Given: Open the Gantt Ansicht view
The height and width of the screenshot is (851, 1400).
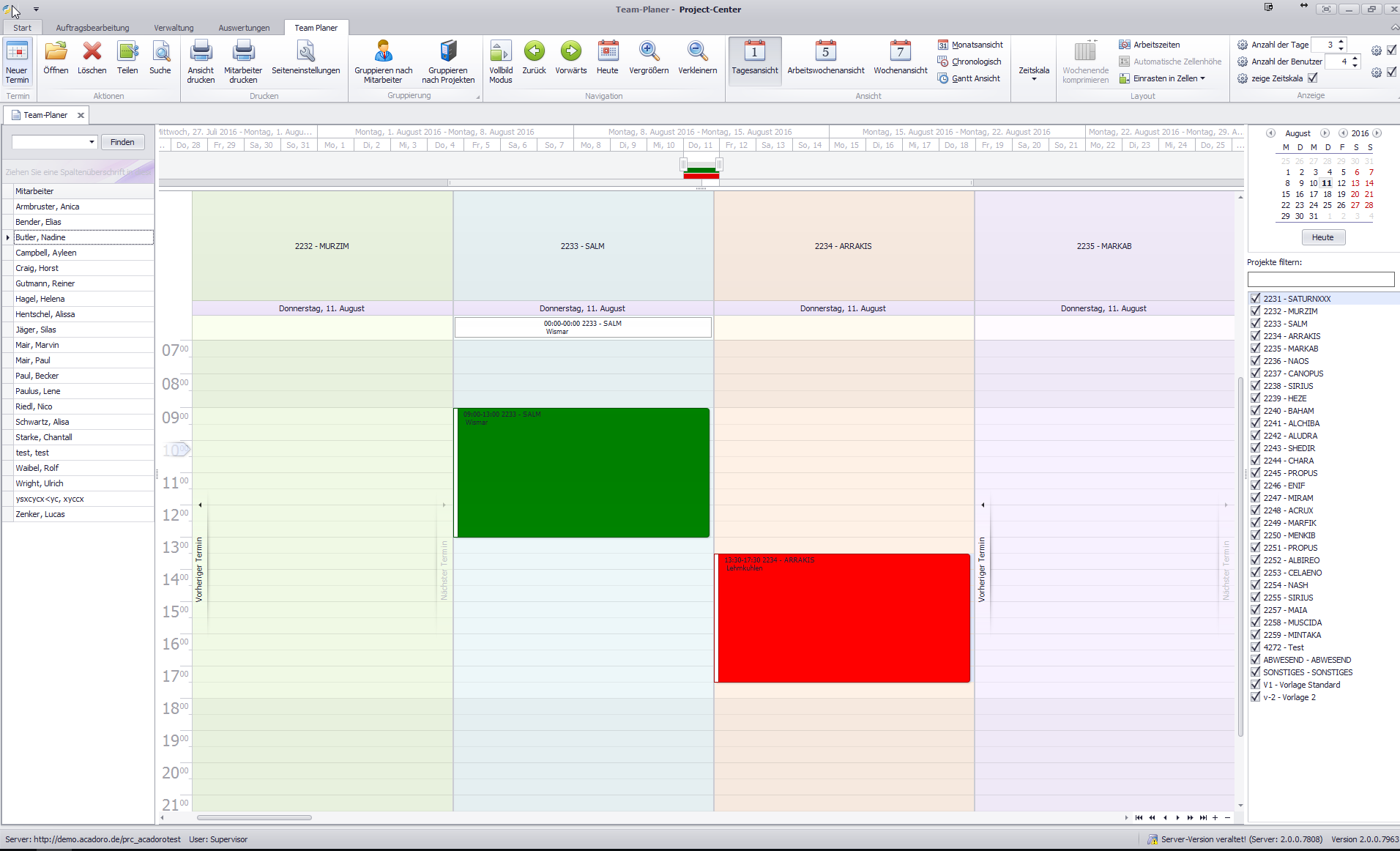Looking at the screenshot, I should 975,78.
